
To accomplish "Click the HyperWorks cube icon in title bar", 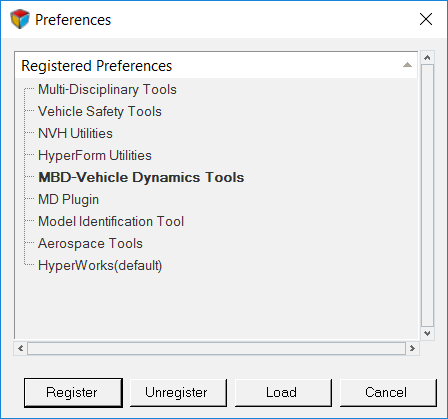I will coord(20,19).
